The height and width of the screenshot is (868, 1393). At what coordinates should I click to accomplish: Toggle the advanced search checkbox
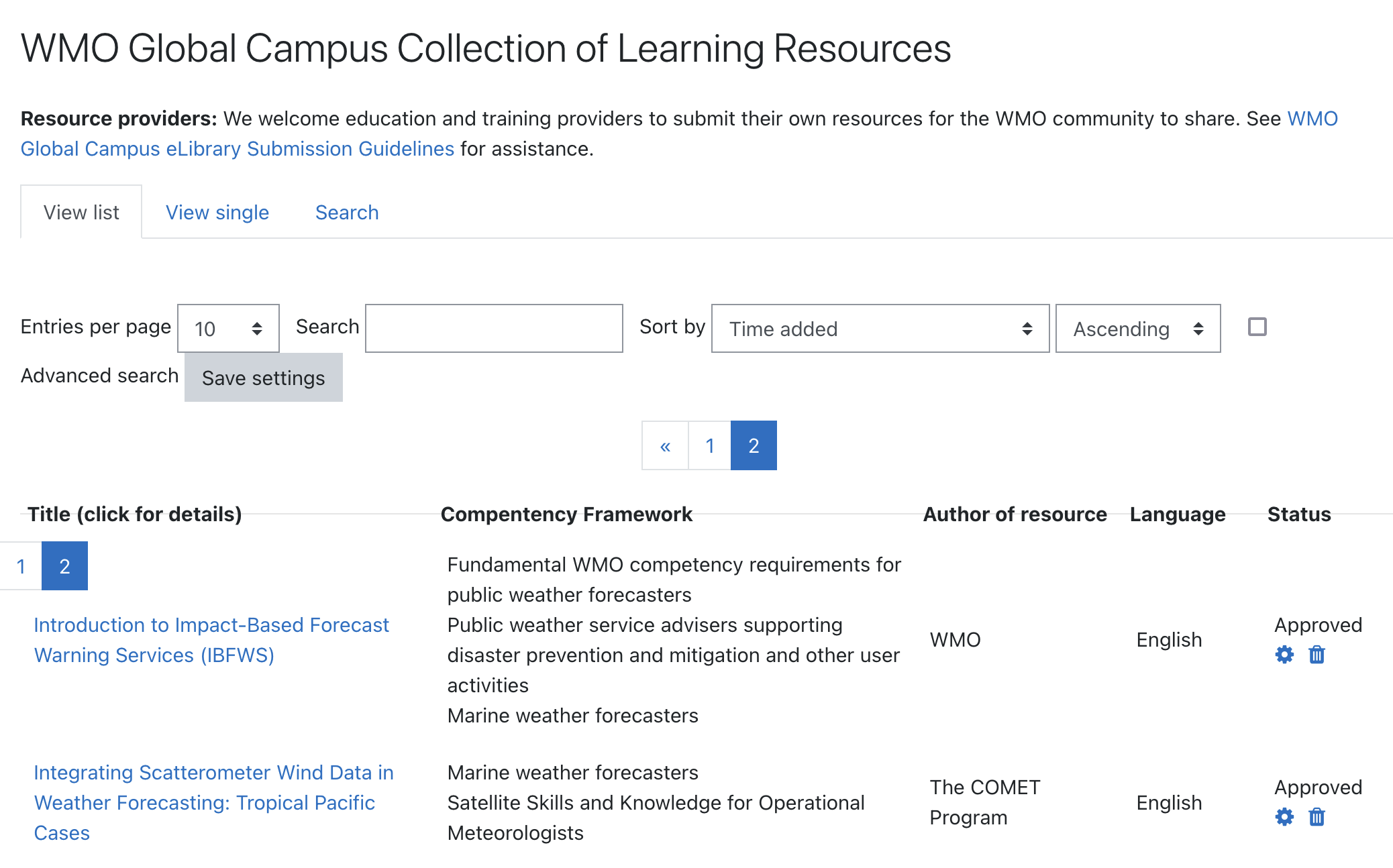point(1257,327)
